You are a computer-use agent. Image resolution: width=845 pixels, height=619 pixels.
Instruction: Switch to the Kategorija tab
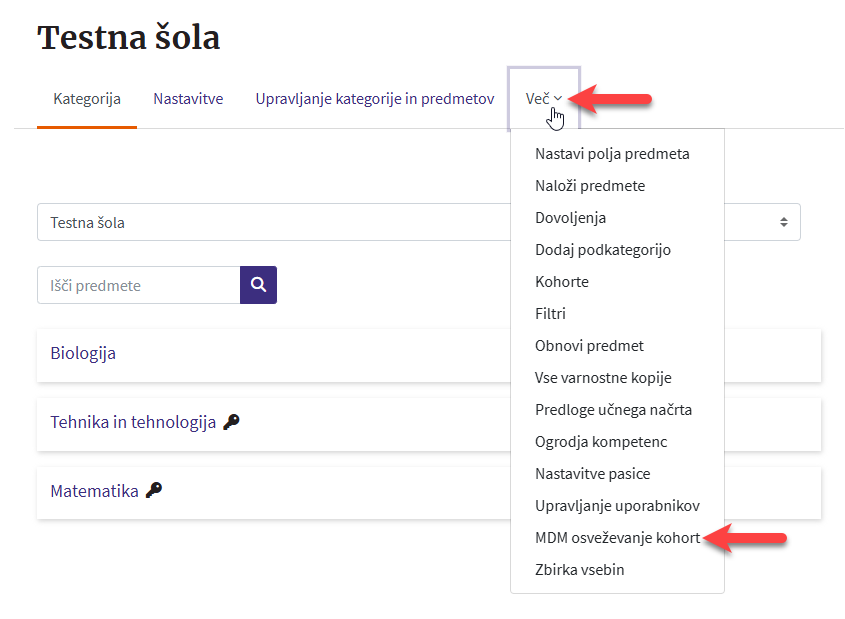(87, 99)
